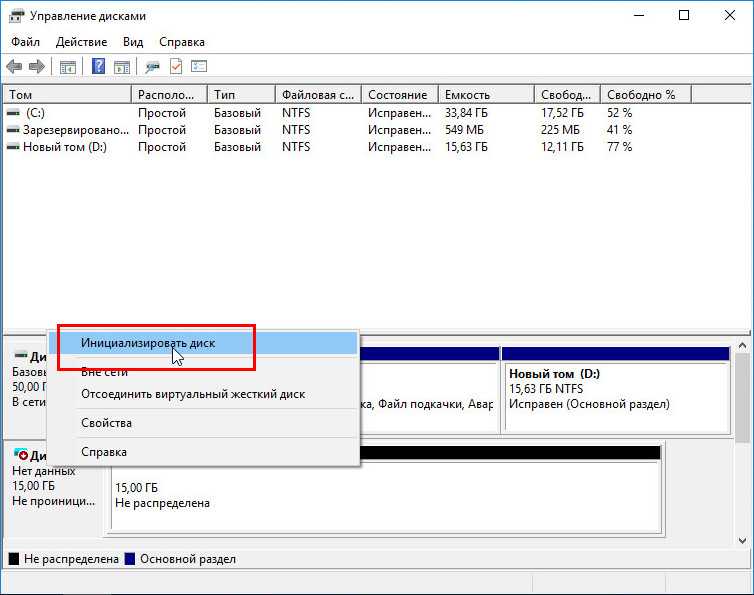Choose Вне сети in context menu
754x595 pixels.
tap(203, 371)
